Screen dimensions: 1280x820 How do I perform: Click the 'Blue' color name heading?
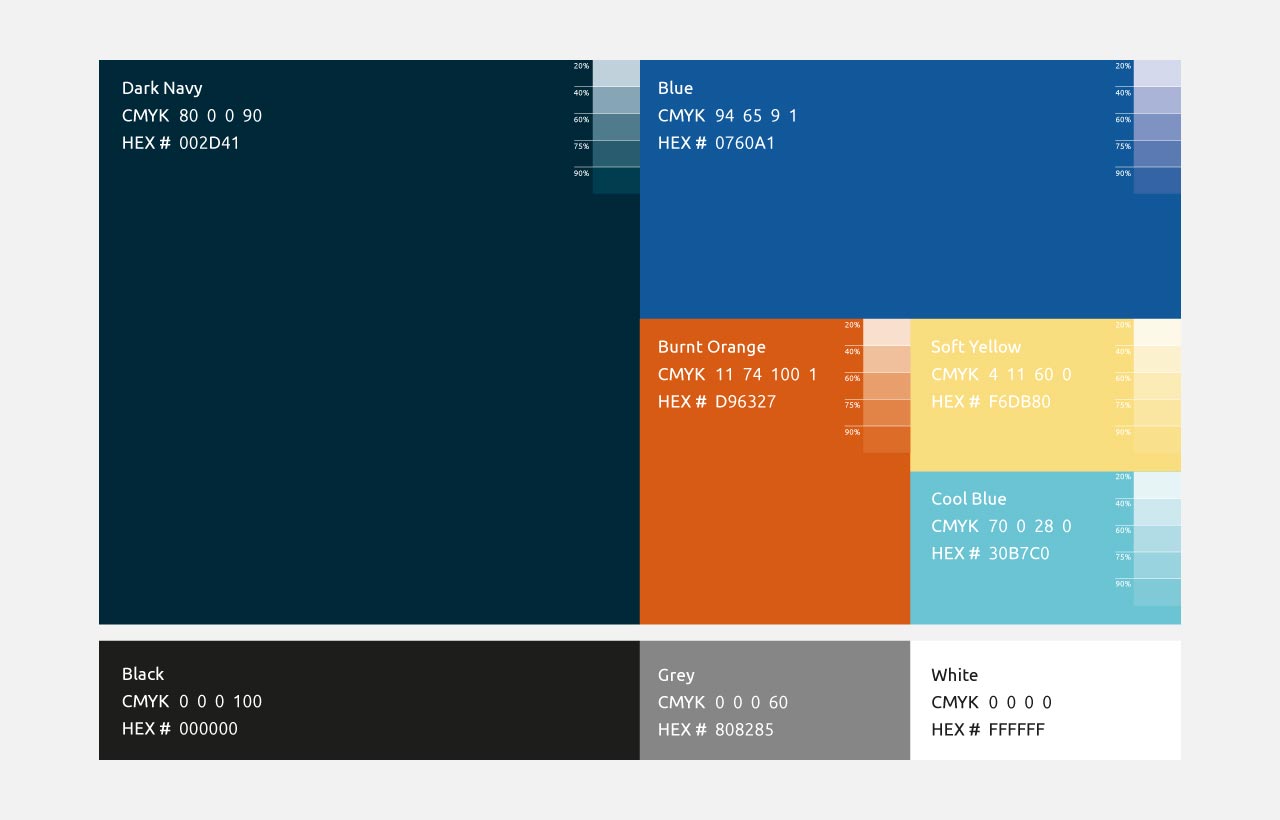[675, 88]
